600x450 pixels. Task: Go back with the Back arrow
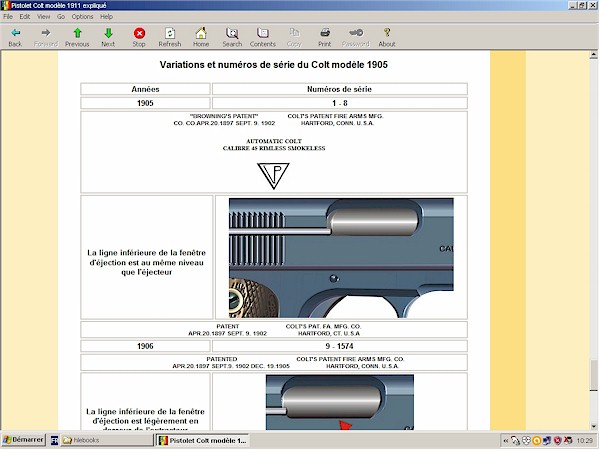15,37
